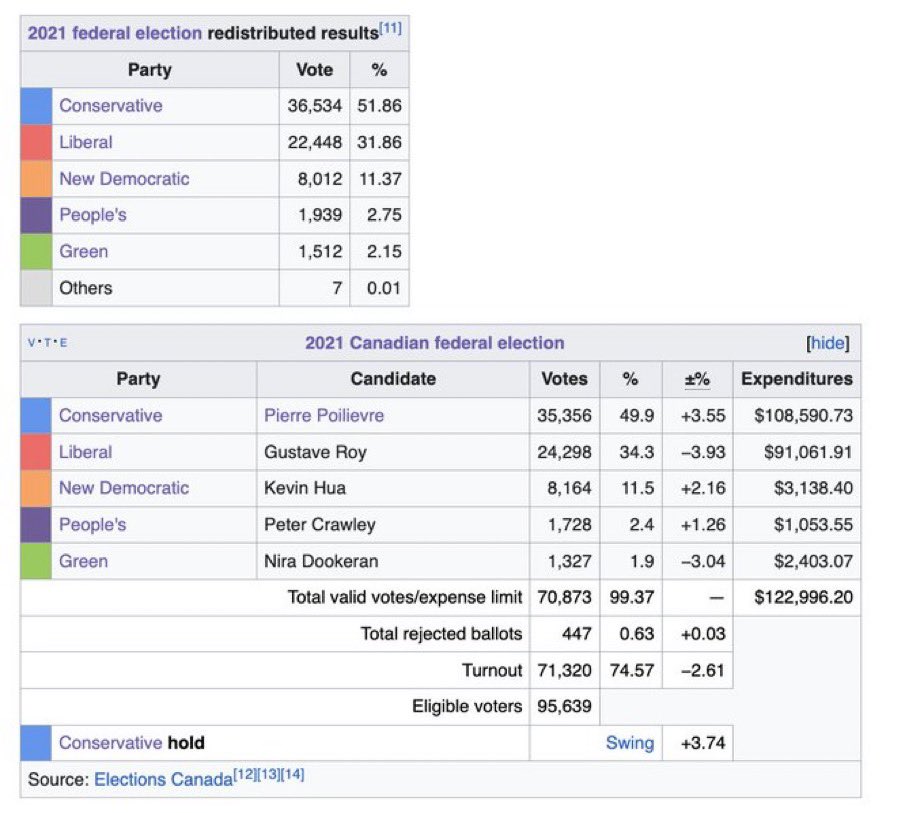Select candidate name Nira Dookeran
The image size is (924, 813).
pyautogui.click(x=321, y=561)
